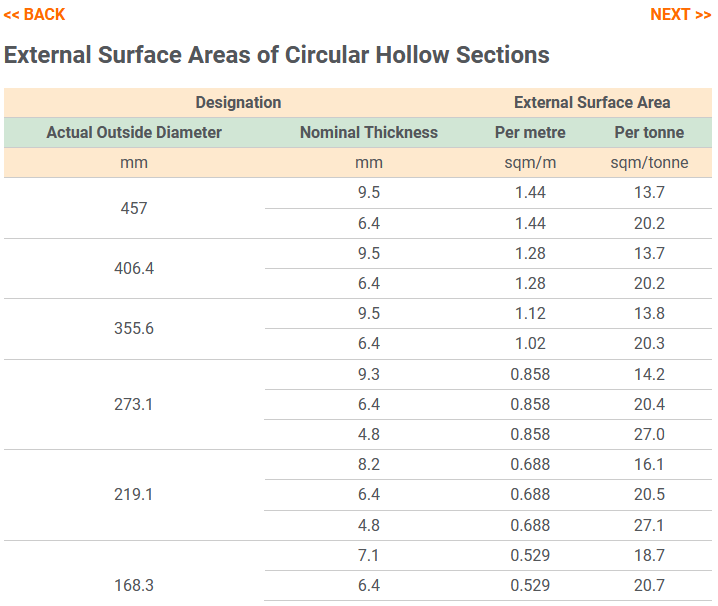
Task: Select the 219.1 outside diameter cell
Action: point(134,494)
